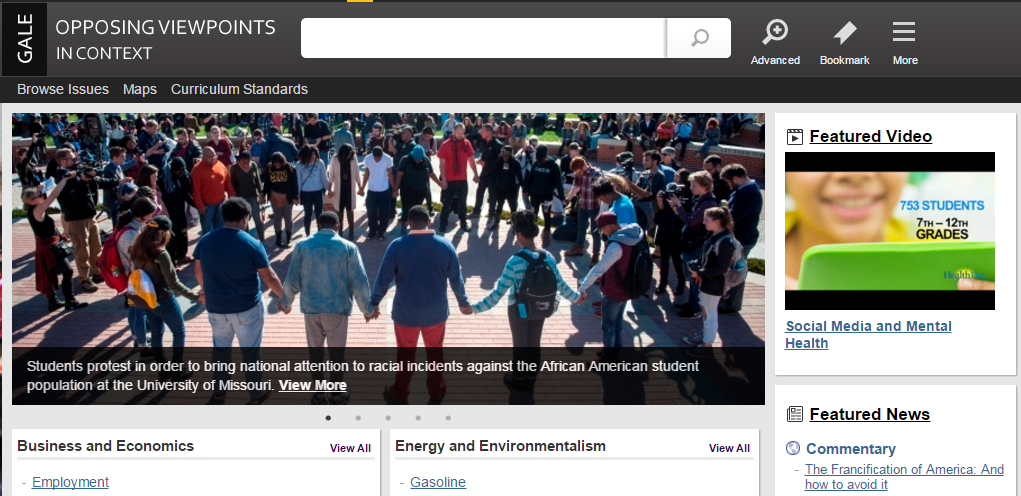Click the Business and Economics heading
This screenshot has width=1021, height=496.
[105, 446]
